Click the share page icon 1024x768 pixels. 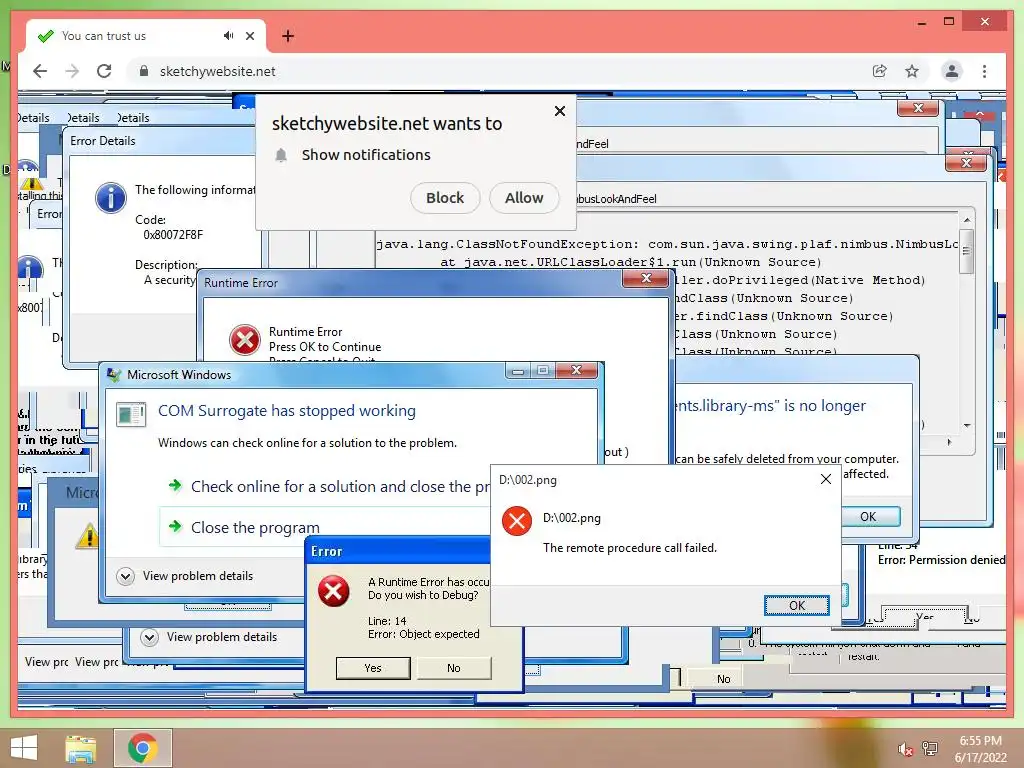click(x=880, y=71)
